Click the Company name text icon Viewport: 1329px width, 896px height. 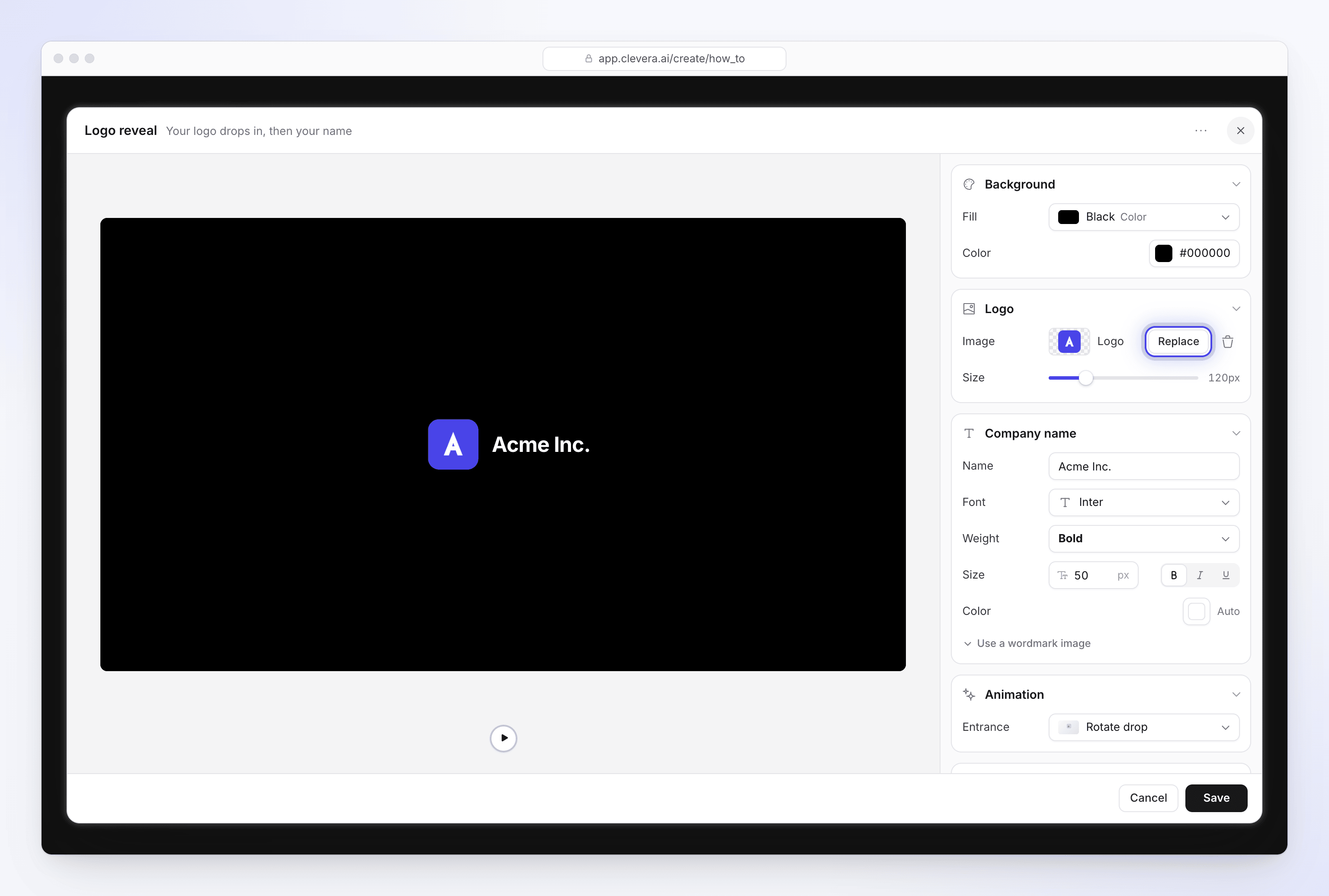[x=969, y=434]
